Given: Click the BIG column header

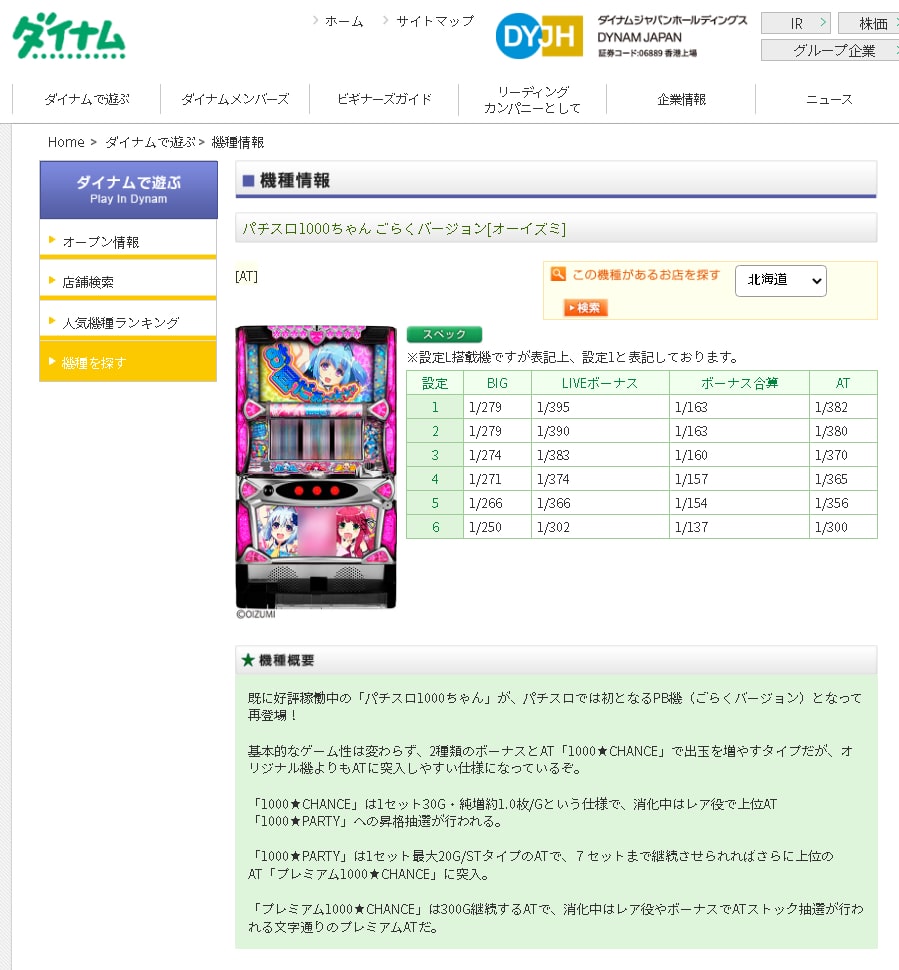Looking at the screenshot, I should pos(497,383).
